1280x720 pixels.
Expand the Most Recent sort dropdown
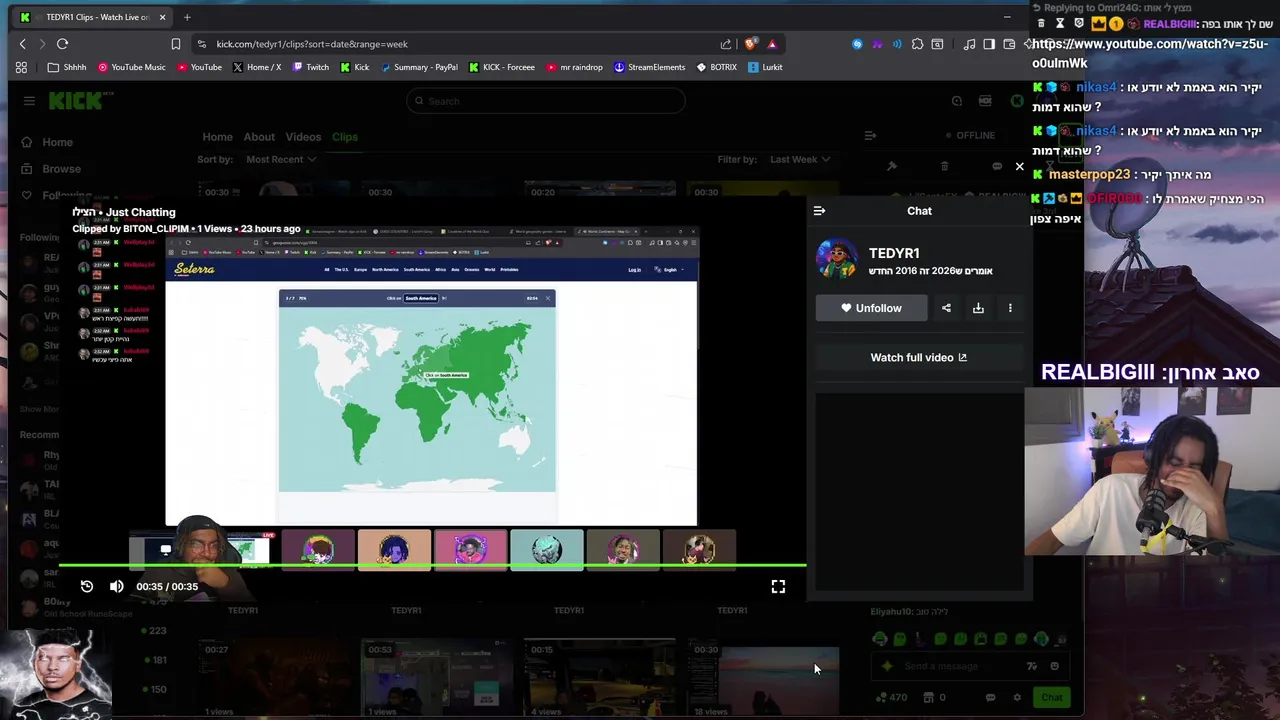pos(281,159)
